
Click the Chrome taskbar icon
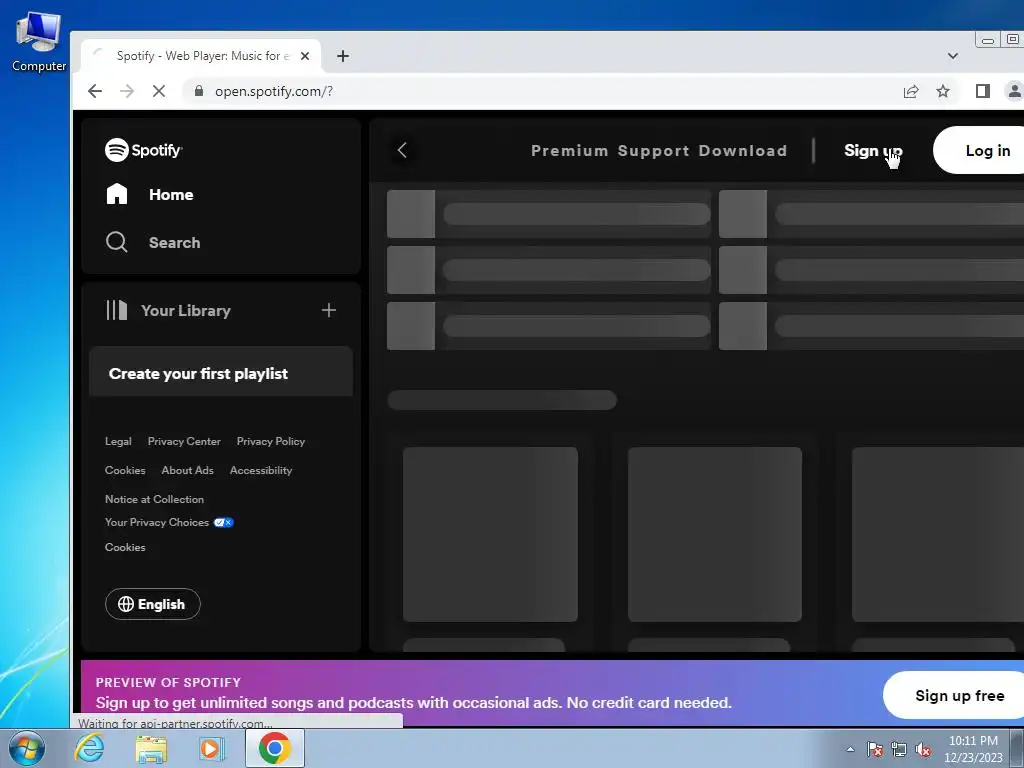coord(274,748)
